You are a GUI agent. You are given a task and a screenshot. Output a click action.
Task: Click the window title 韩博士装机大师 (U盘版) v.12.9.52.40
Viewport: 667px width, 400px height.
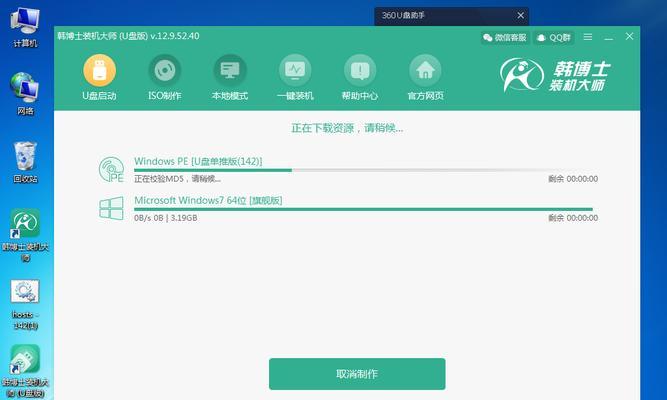click(x=128, y=36)
